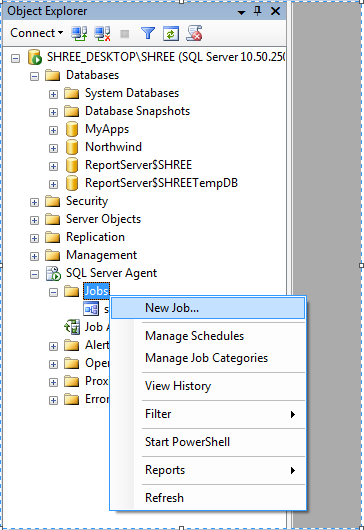Toggle the auto-hide pin icon

(x=258, y=11)
